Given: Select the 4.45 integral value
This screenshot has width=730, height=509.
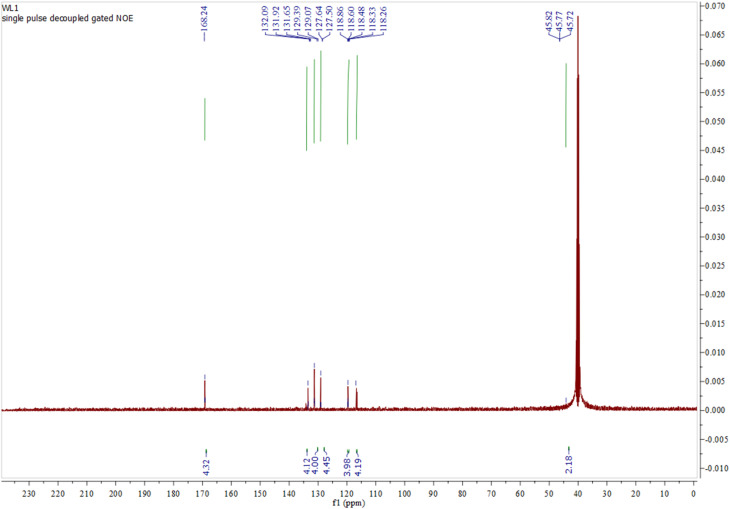Looking at the screenshot, I should [326, 466].
